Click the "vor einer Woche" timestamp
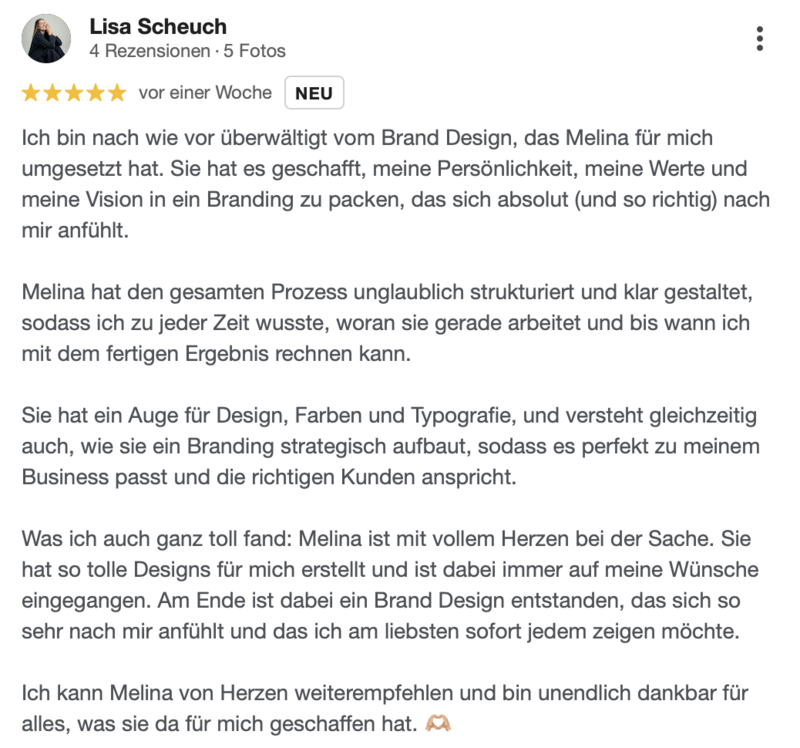Viewport: 800px width, 748px height. point(205,93)
